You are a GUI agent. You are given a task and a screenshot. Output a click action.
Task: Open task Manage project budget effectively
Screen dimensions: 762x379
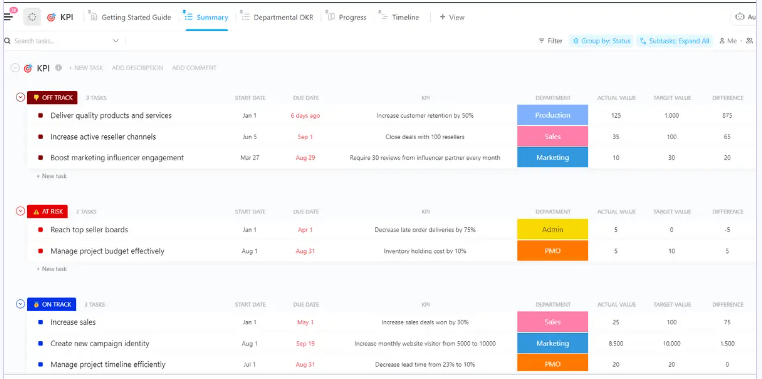coord(107,251)
